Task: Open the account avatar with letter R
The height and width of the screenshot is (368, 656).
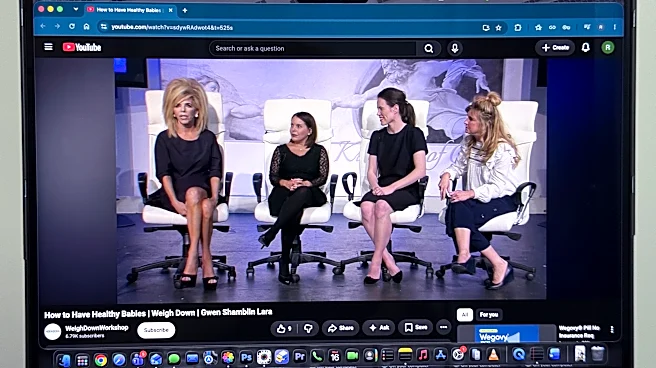Action: point(607,47)
